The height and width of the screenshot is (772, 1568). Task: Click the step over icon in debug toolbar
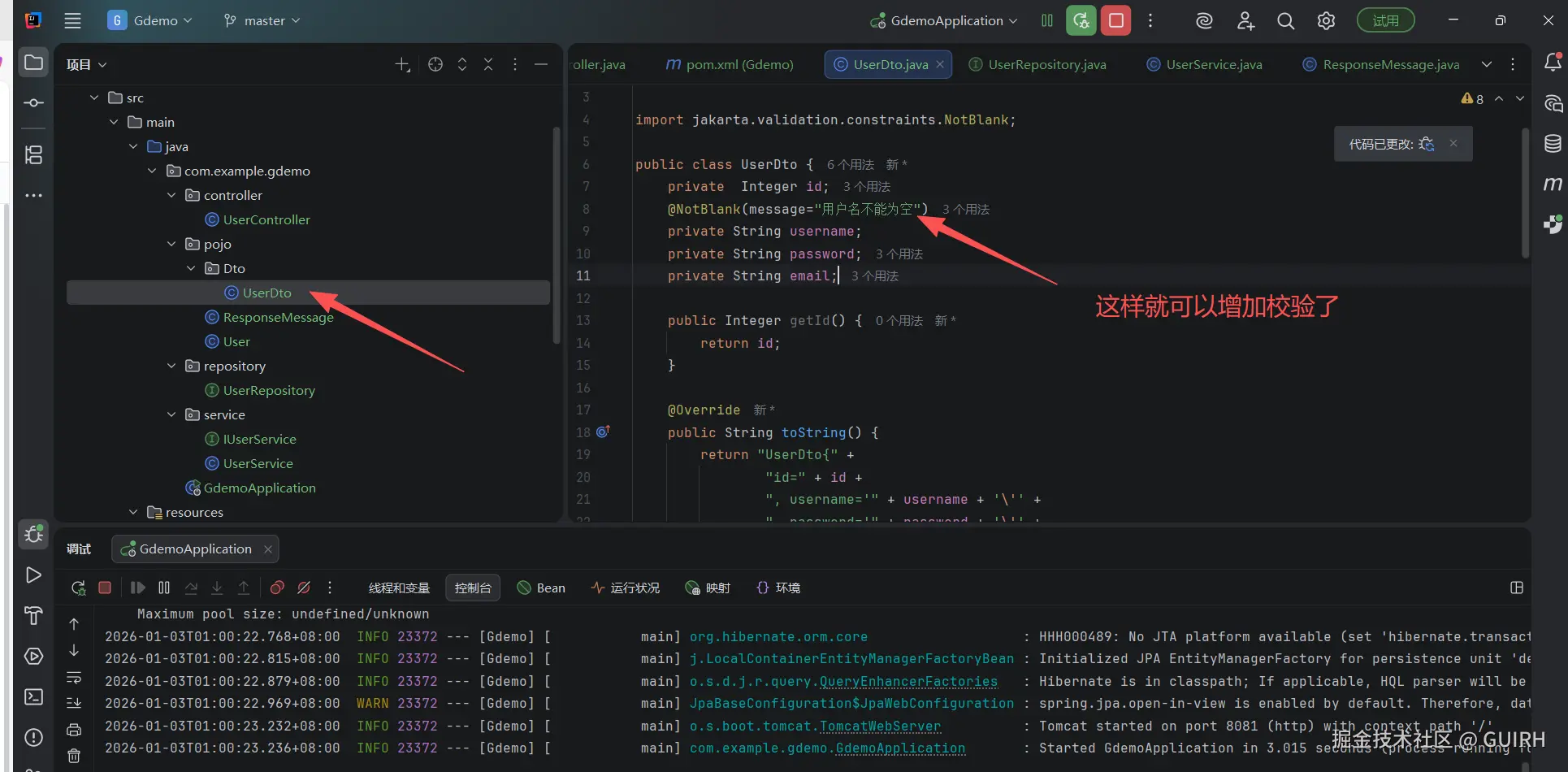191,588
